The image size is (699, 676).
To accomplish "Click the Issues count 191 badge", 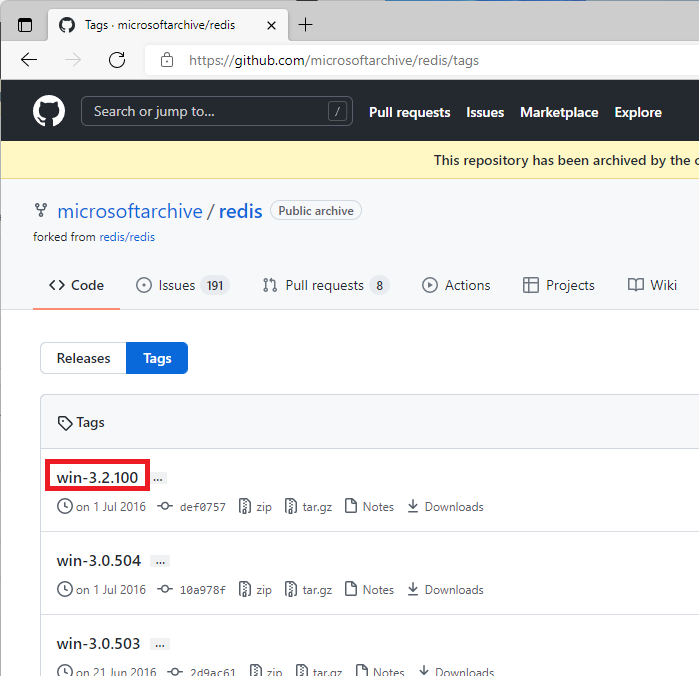I will (x=215, y=285).
